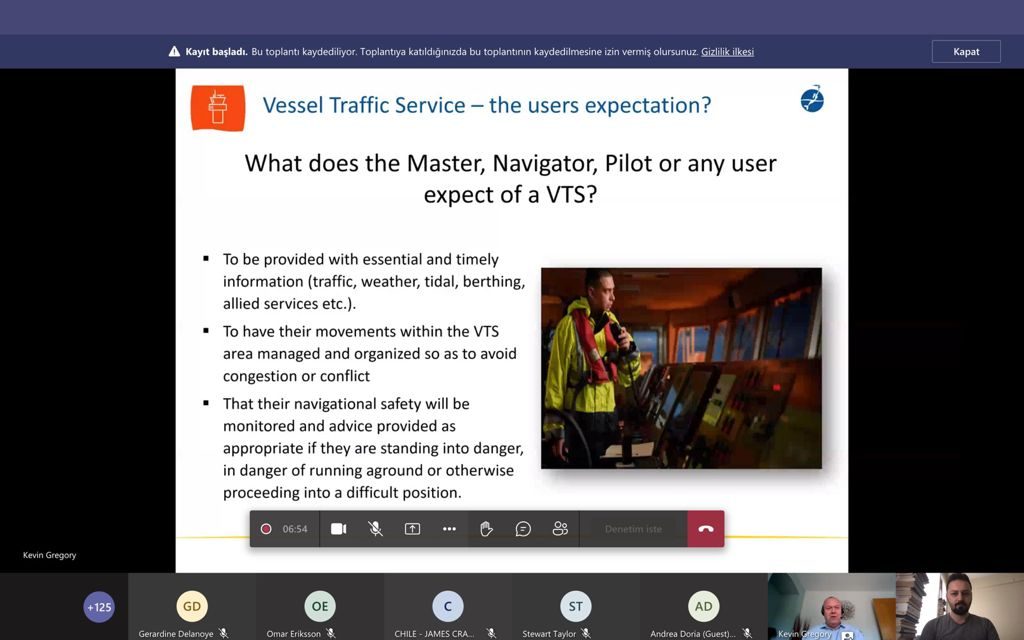
Task: Select Gerardine Delanoye's GD avatar
Action: click(192, 606)
